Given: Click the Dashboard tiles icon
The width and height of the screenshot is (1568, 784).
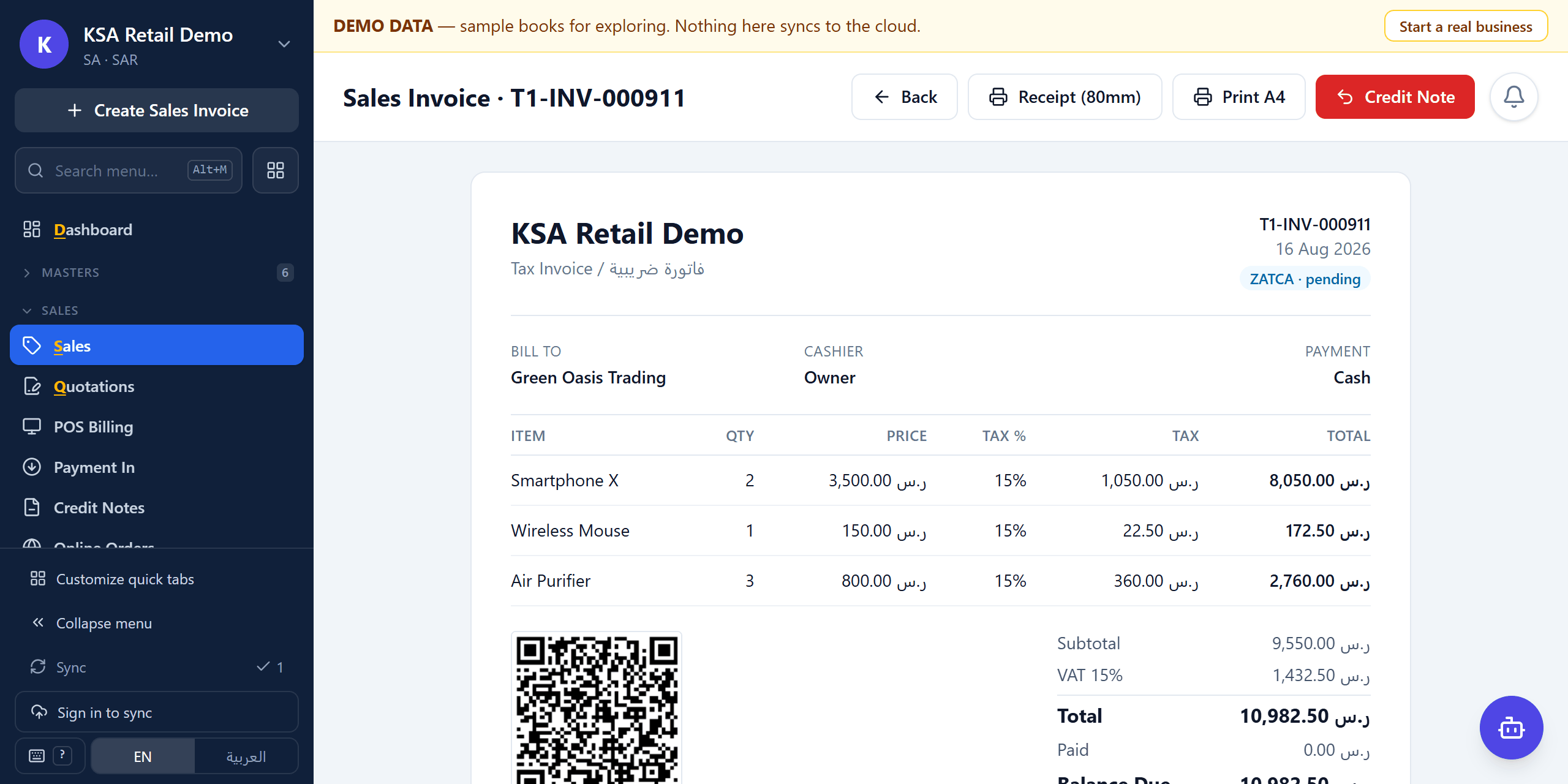Looking at the screenshot, I should pos(32,229).
